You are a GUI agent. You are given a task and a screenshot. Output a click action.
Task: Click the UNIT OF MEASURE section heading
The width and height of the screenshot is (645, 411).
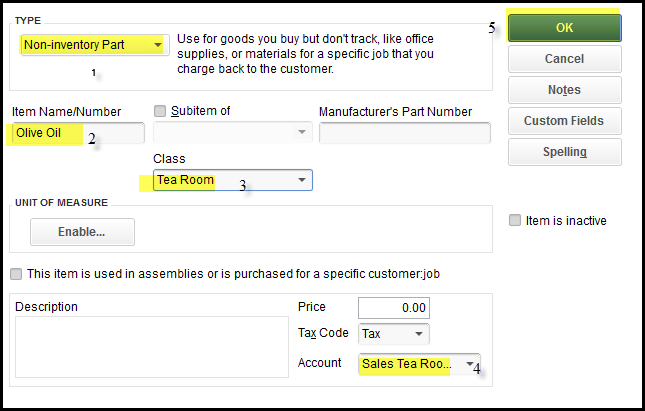click(61, 202)
